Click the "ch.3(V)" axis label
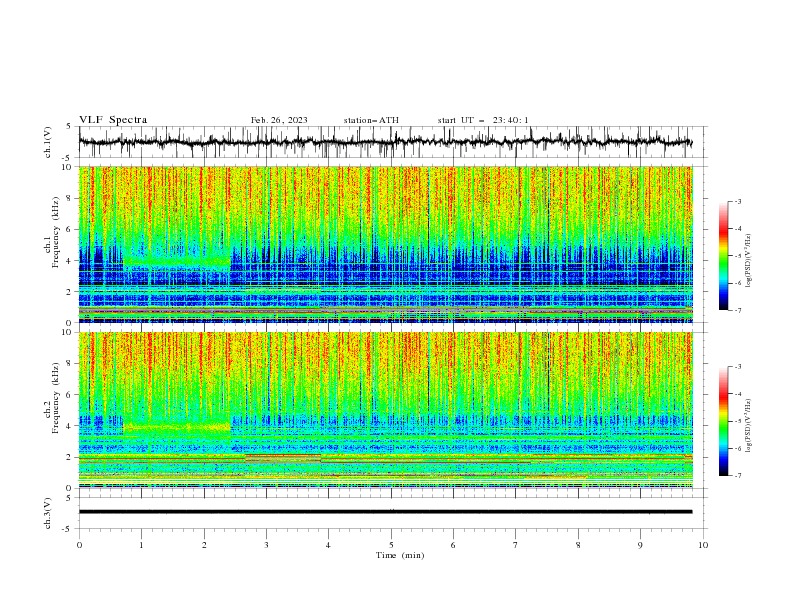The width and height of the screenshot is (792, 612). 48,513
